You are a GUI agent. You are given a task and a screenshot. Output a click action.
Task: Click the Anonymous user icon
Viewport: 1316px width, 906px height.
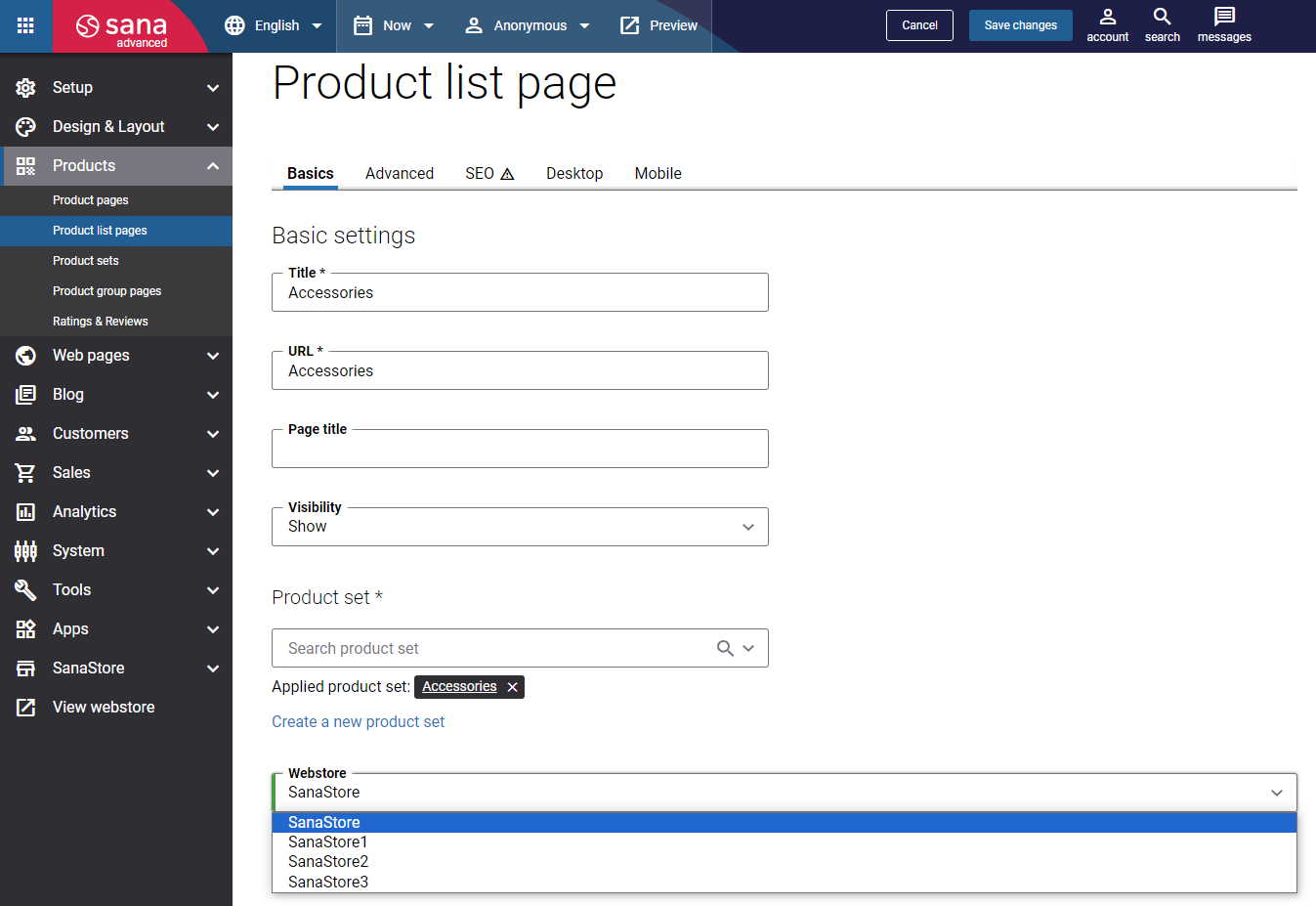[474, 25]
